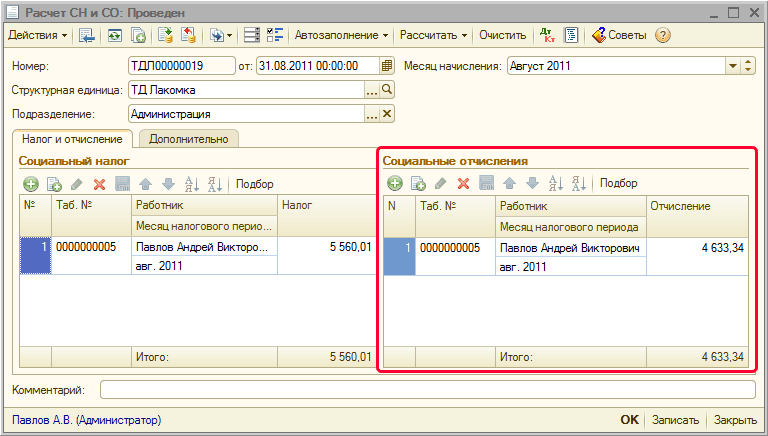Select the Налог и отчисление tab

tap(72, 139)
